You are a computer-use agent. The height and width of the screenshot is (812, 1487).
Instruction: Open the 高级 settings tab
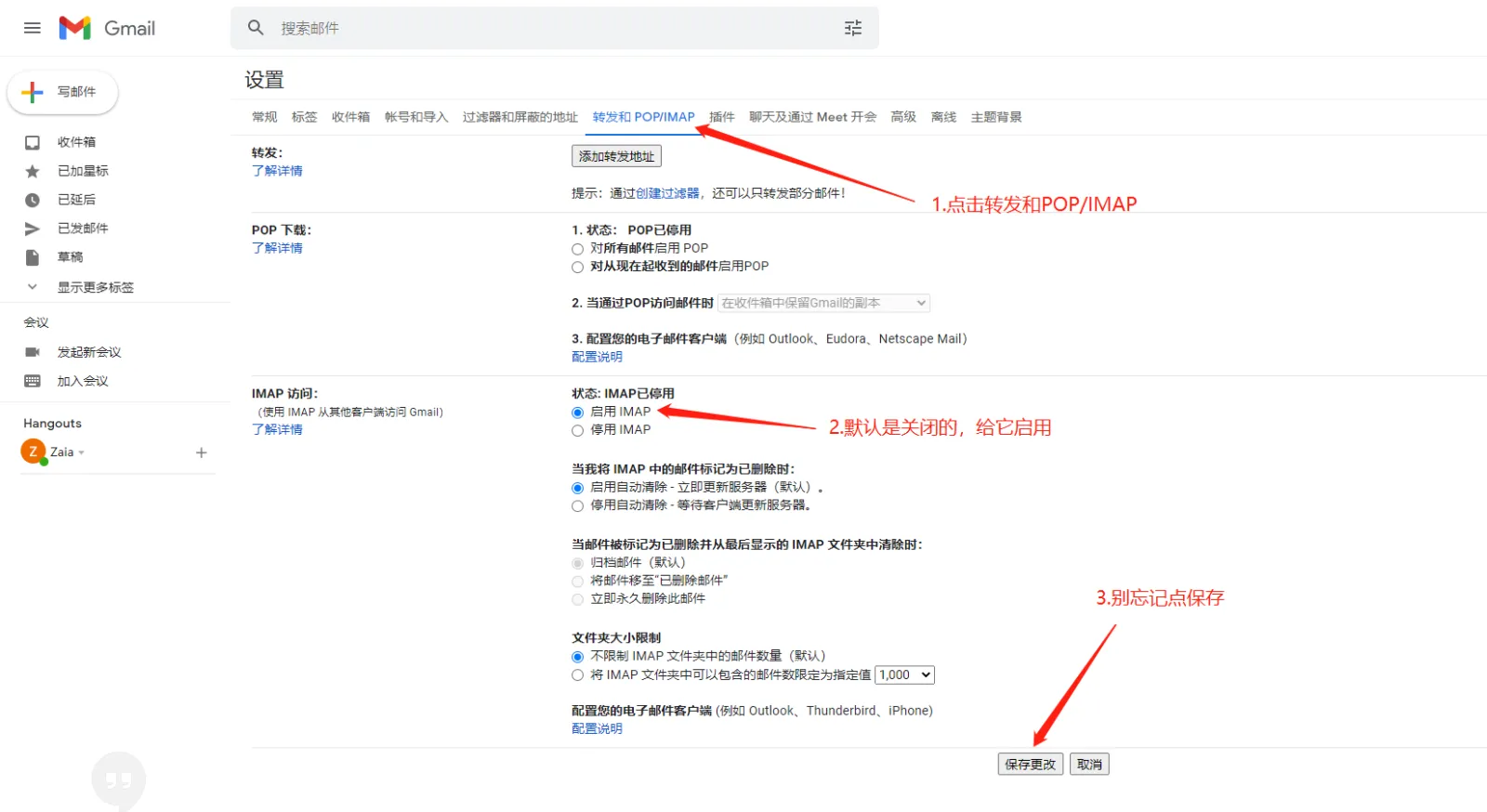903,117
